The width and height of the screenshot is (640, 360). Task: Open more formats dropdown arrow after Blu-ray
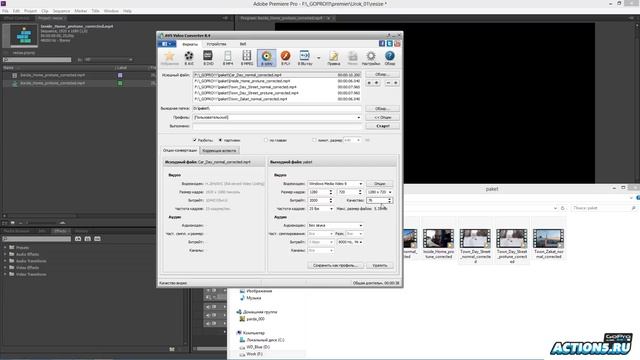click(319, 58)
